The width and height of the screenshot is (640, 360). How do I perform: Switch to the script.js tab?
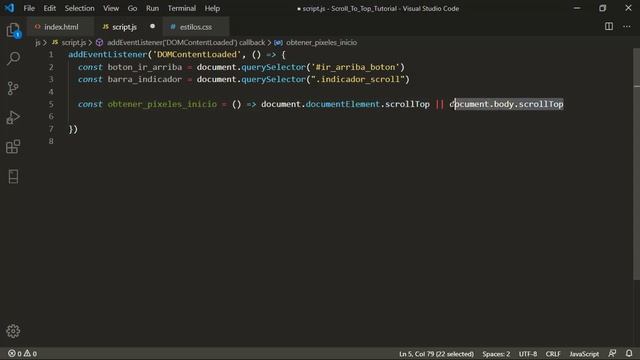click(124, 27)
